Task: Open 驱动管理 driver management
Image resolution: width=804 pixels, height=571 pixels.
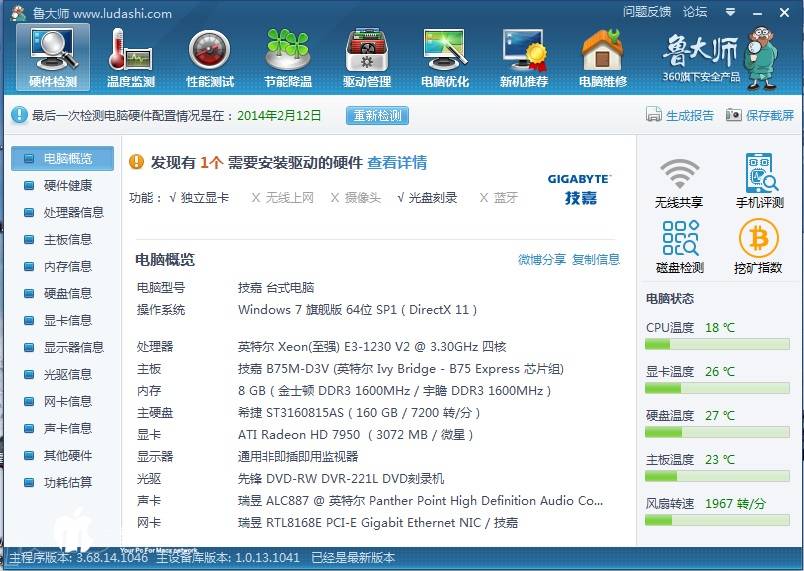Action: [x=367, y=57]
